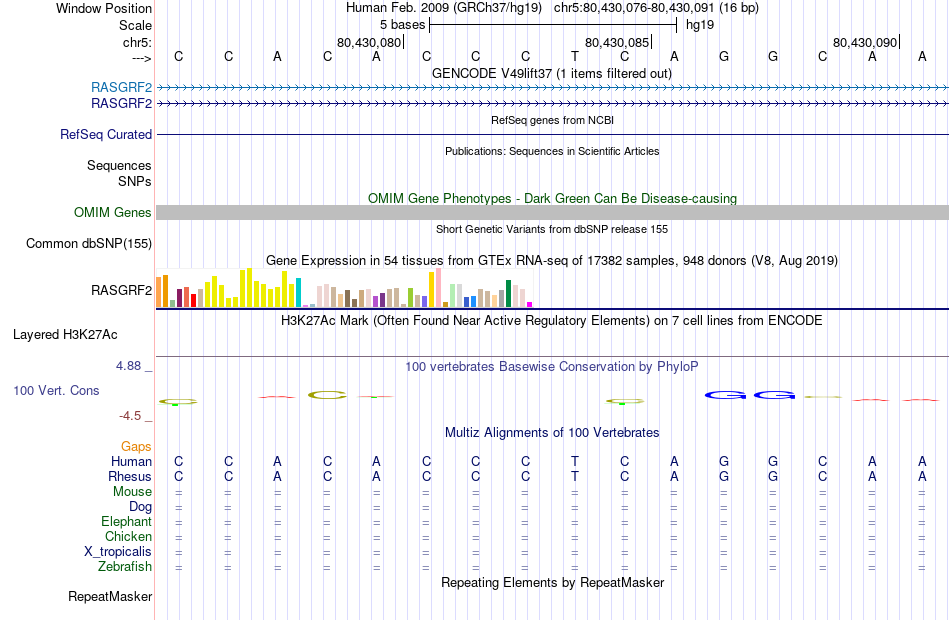Click the large olive C in PhyloP track

(x=327, y=396)
